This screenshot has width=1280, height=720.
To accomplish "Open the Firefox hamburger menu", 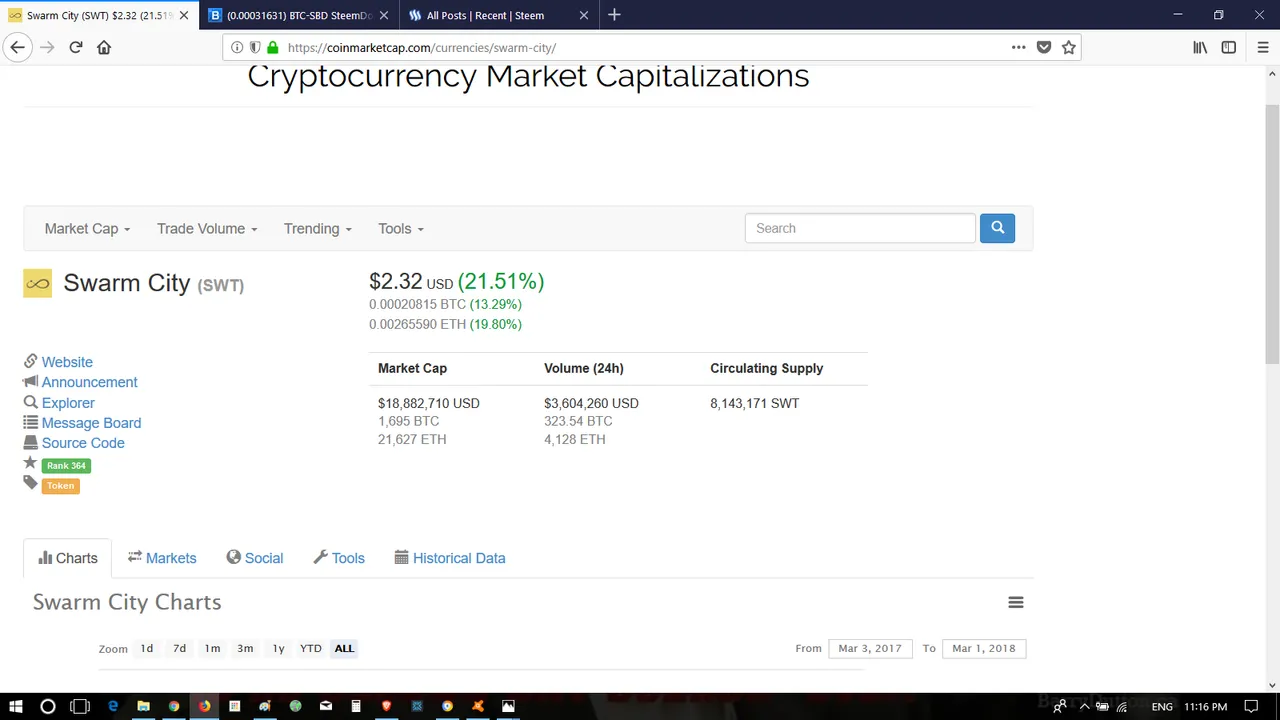I will coord(1263,47).
